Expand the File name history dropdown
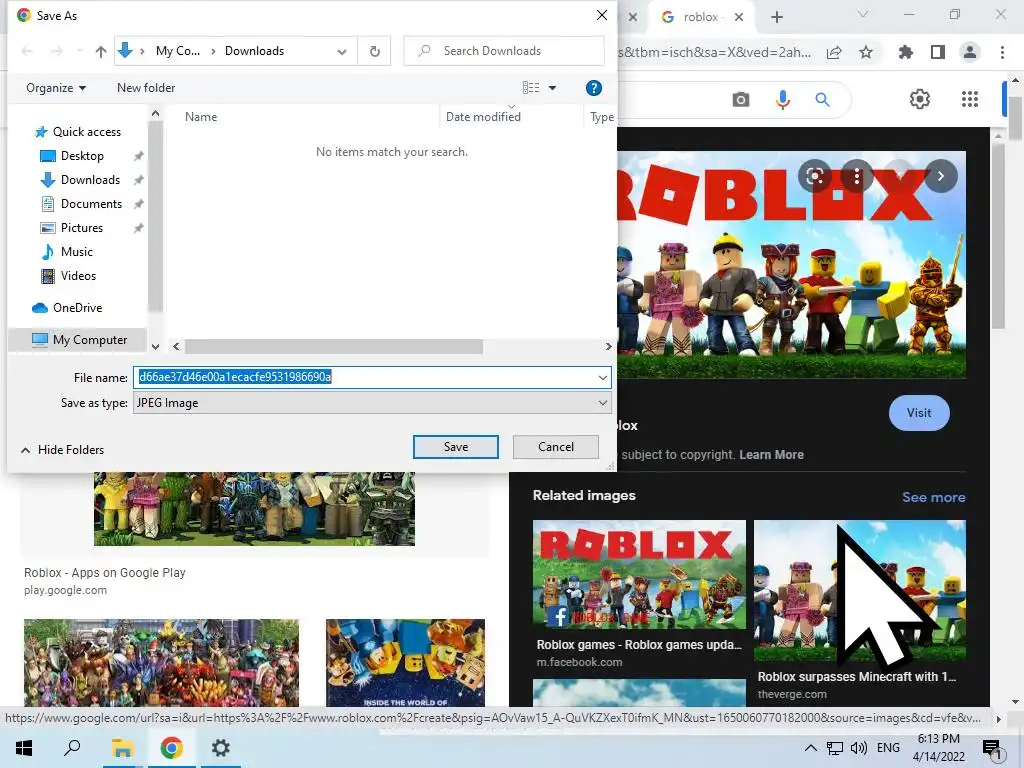1024x768 pixels. [602, 377]
